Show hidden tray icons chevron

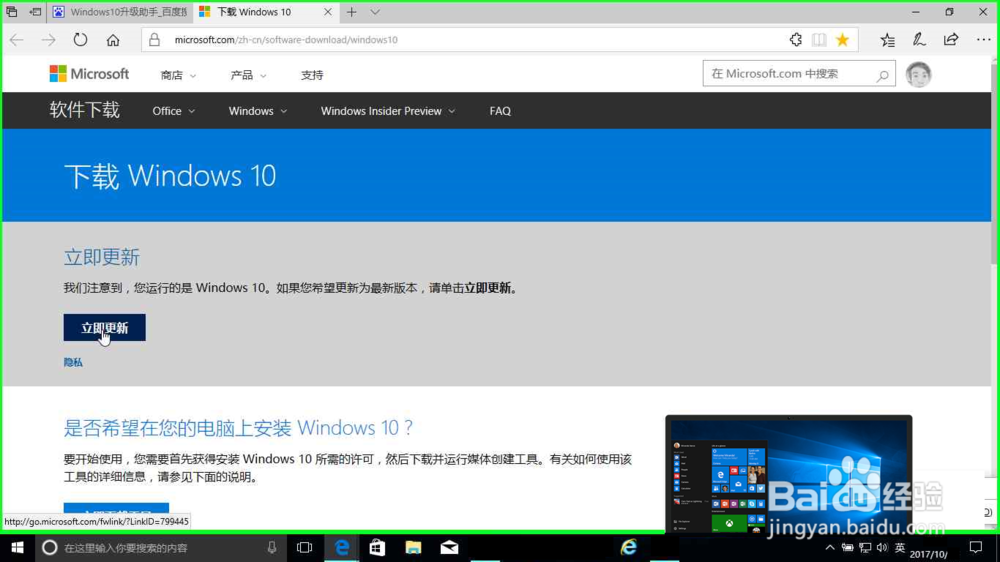pyautogui.click(x=830, y=547)
